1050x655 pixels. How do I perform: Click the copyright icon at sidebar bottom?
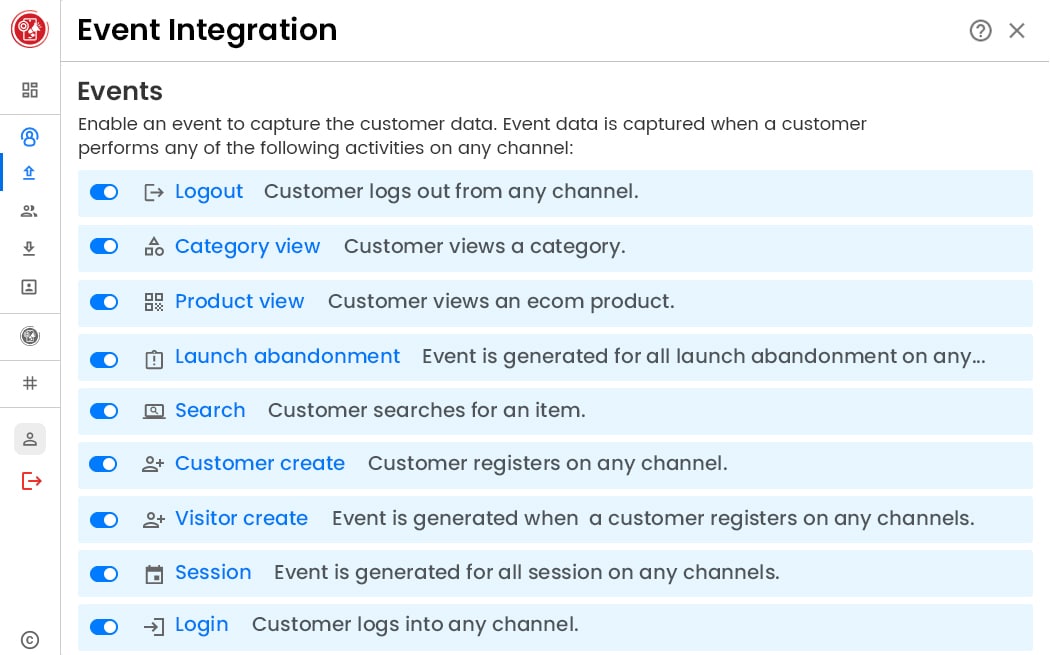[x=30, y=640]
